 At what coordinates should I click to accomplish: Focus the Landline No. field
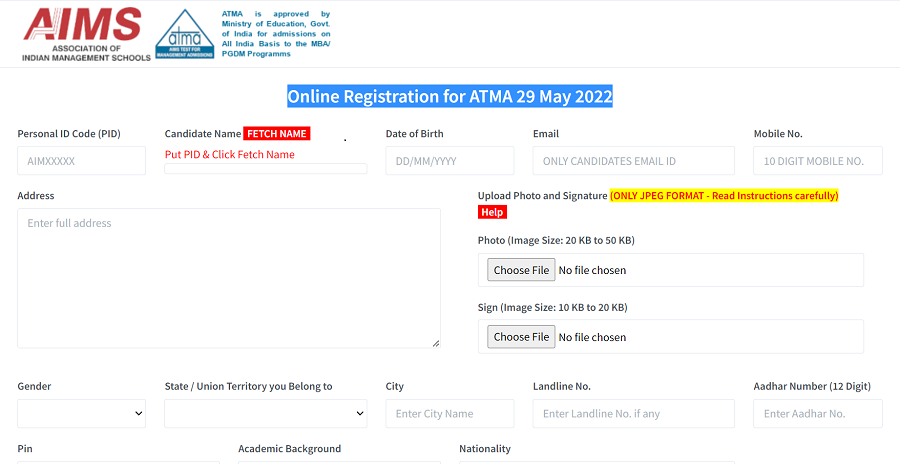pos(633,413)
